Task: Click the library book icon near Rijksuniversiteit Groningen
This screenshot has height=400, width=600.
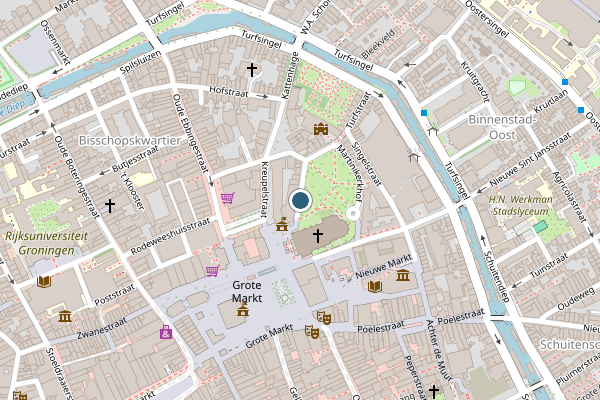Action: [44, 282]
